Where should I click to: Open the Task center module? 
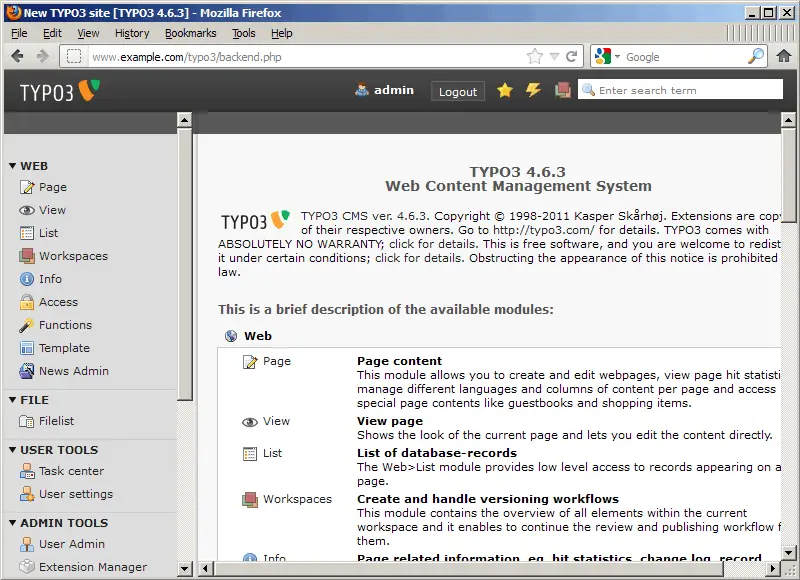[x=62, y=471]
